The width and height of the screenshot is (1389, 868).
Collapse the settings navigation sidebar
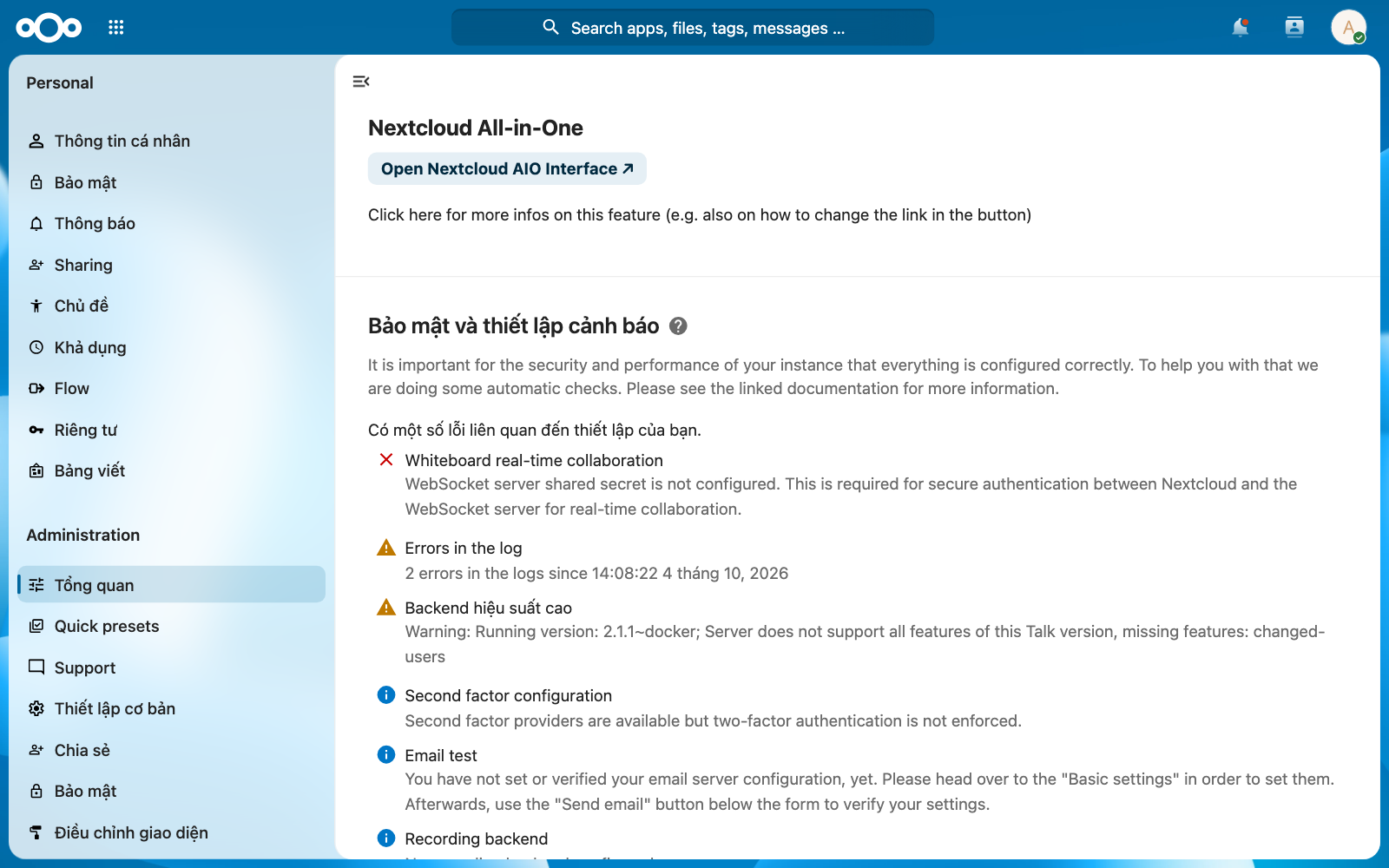click(361, 82)
